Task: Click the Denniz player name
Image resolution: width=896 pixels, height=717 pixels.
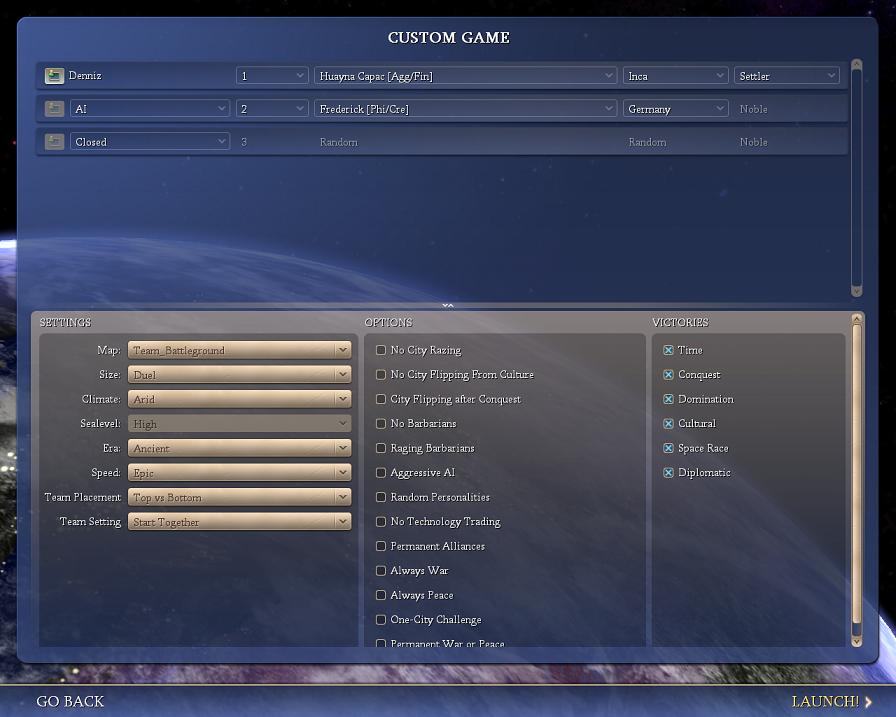Action: point(85,75)
